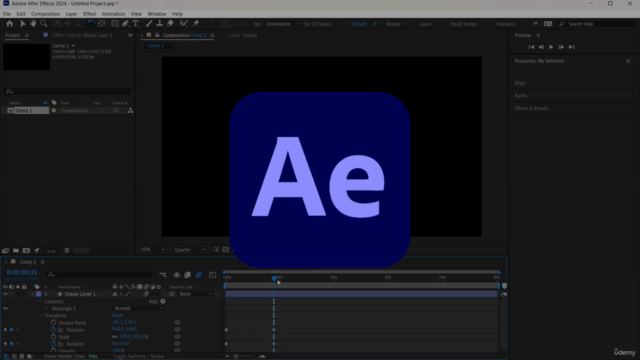This screenshot has height=360, width=640.
Task: Select the Roto Brush tool
Action: pos(184,24)
